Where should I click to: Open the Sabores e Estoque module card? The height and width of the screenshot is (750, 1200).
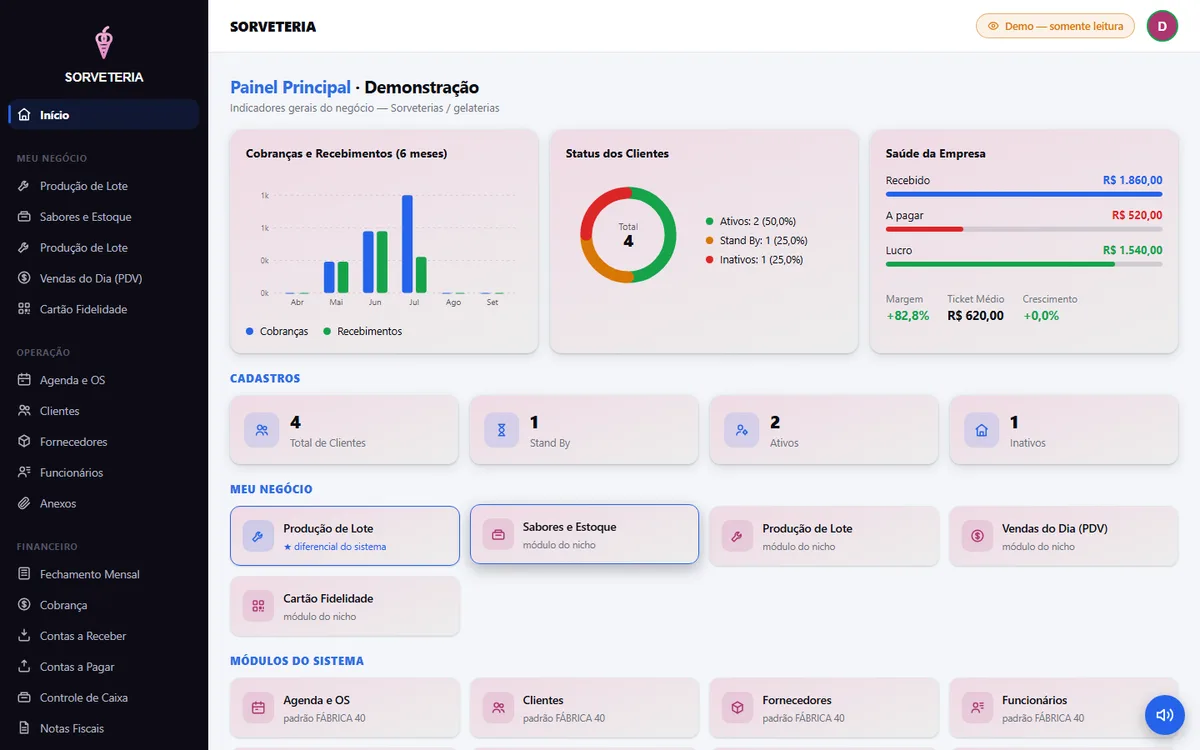(x=584, y=534)
